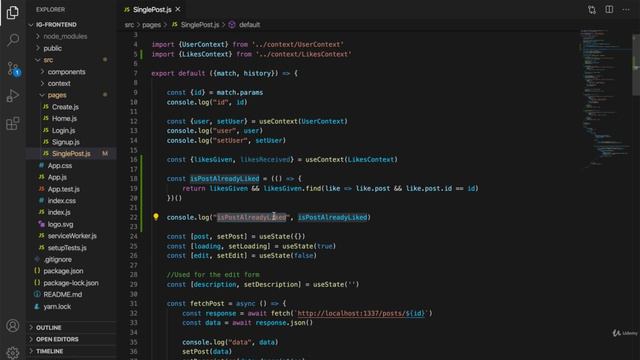The height and width of the screenshot is (360, 640).
Task: Open Login.js in the explorer
Action: point(63,130)
